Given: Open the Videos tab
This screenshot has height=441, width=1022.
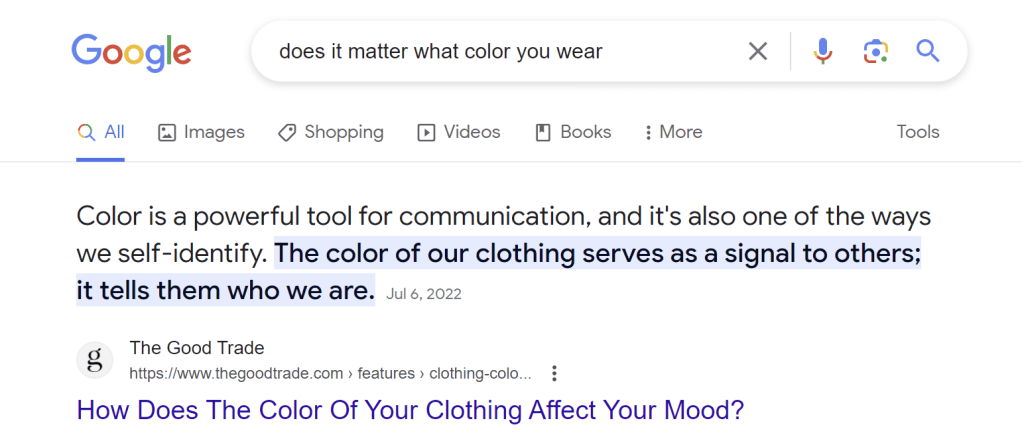Looking at the screenshot, I should pyautogui.click(x=459, y=132).
